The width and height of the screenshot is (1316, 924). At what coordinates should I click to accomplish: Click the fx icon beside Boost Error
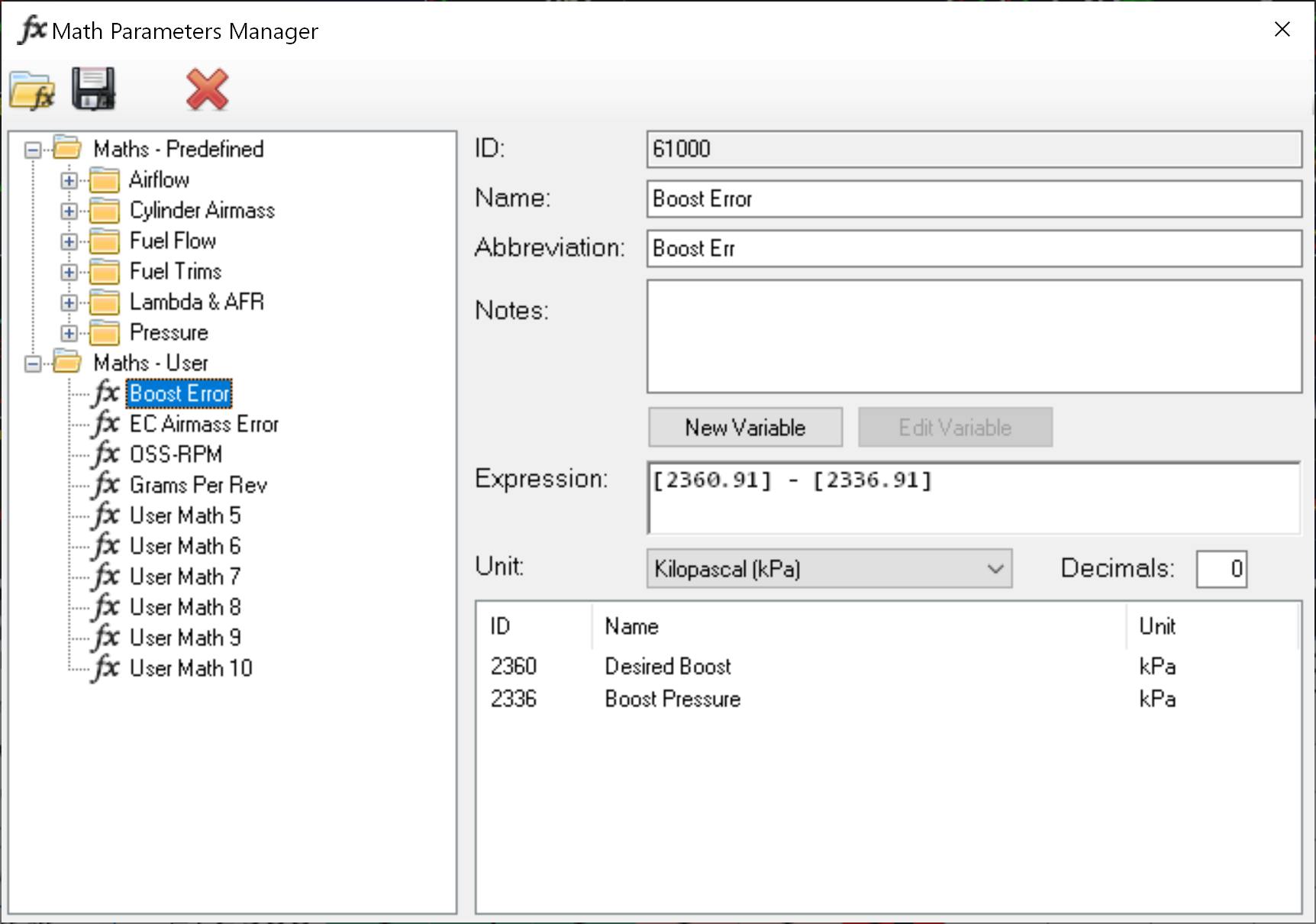click(107, 393)
